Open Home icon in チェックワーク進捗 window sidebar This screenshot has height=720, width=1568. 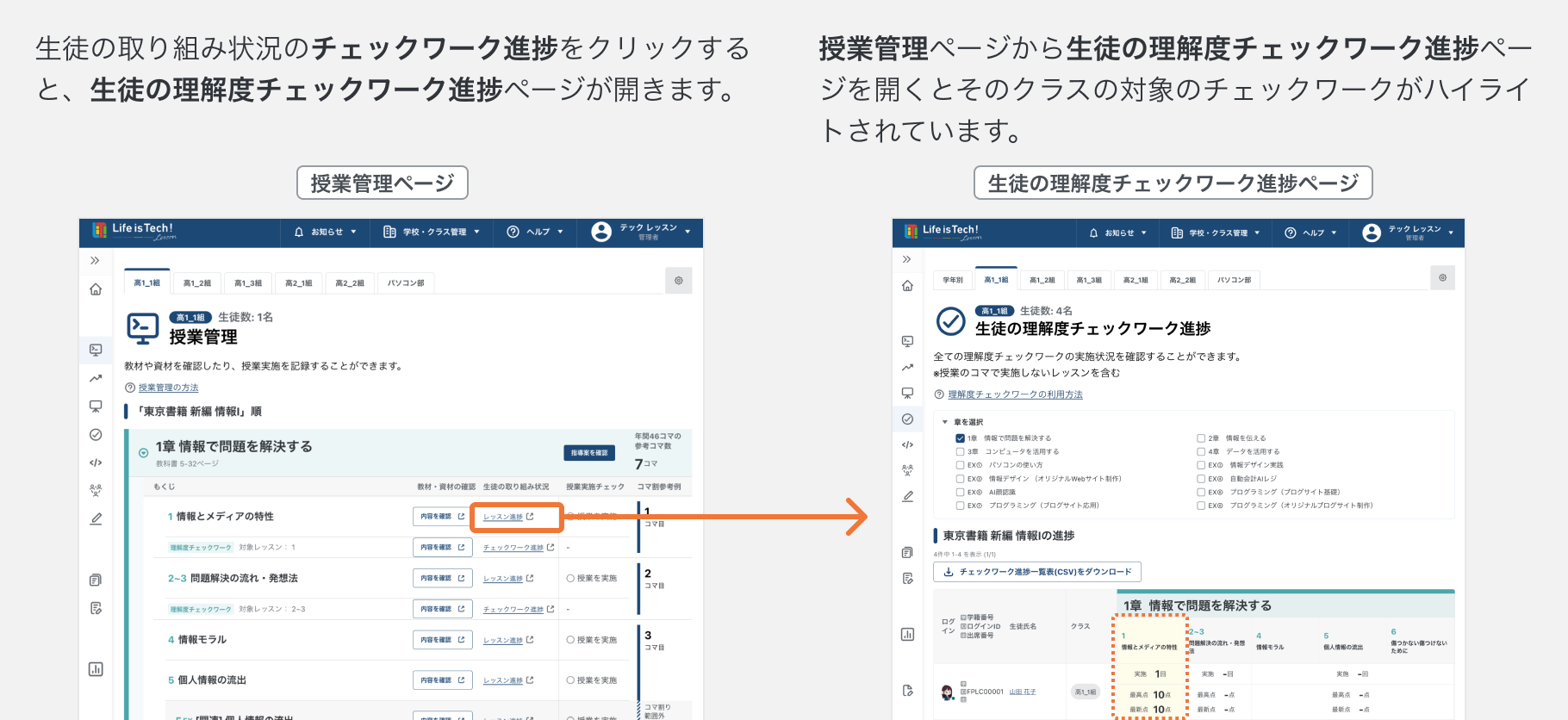click(907, 286)
